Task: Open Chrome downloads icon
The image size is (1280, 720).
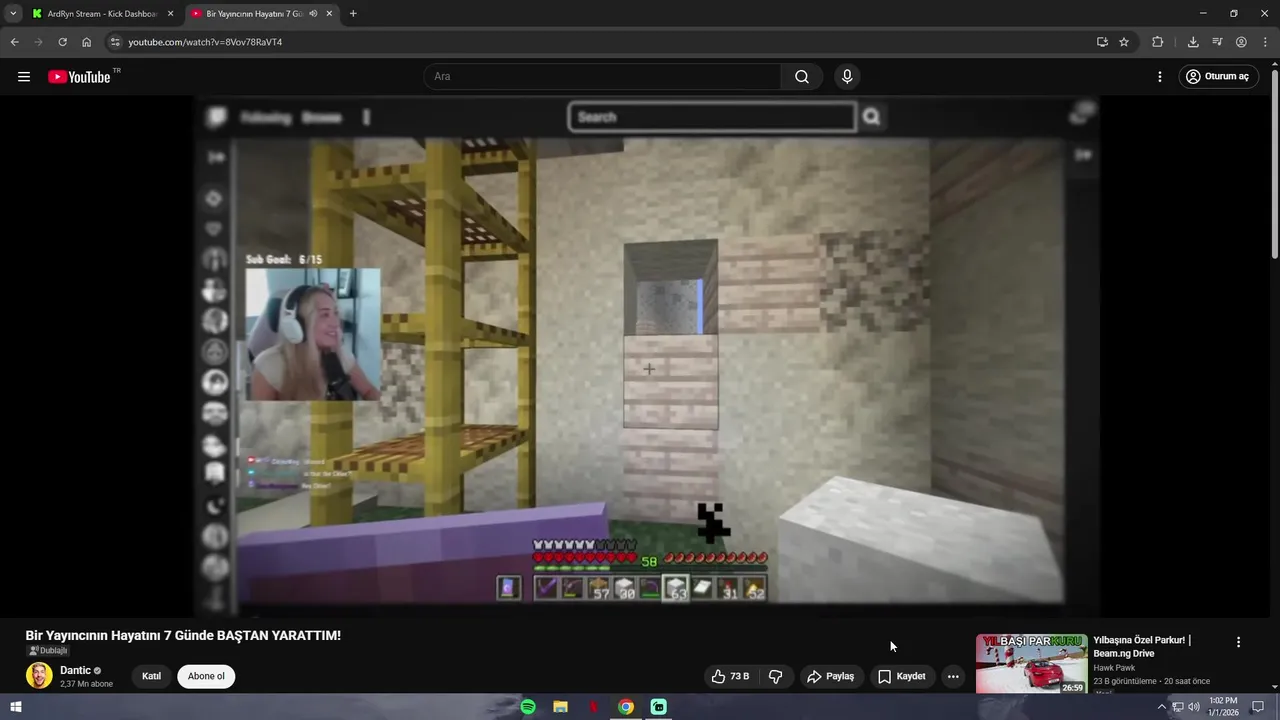Action: [x=1193, y=42]
